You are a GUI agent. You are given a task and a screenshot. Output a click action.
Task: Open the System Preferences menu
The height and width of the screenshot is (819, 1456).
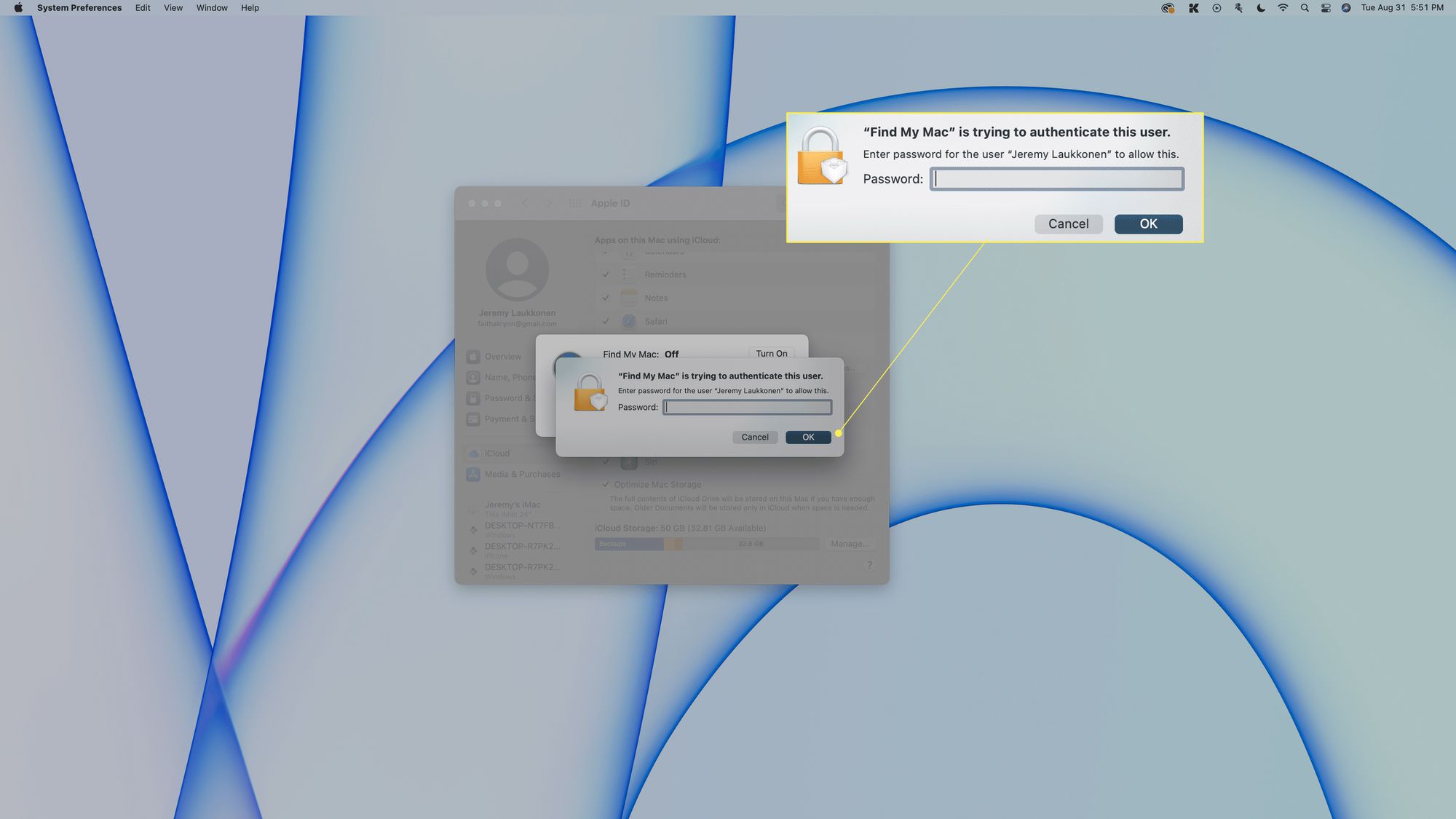79,8
